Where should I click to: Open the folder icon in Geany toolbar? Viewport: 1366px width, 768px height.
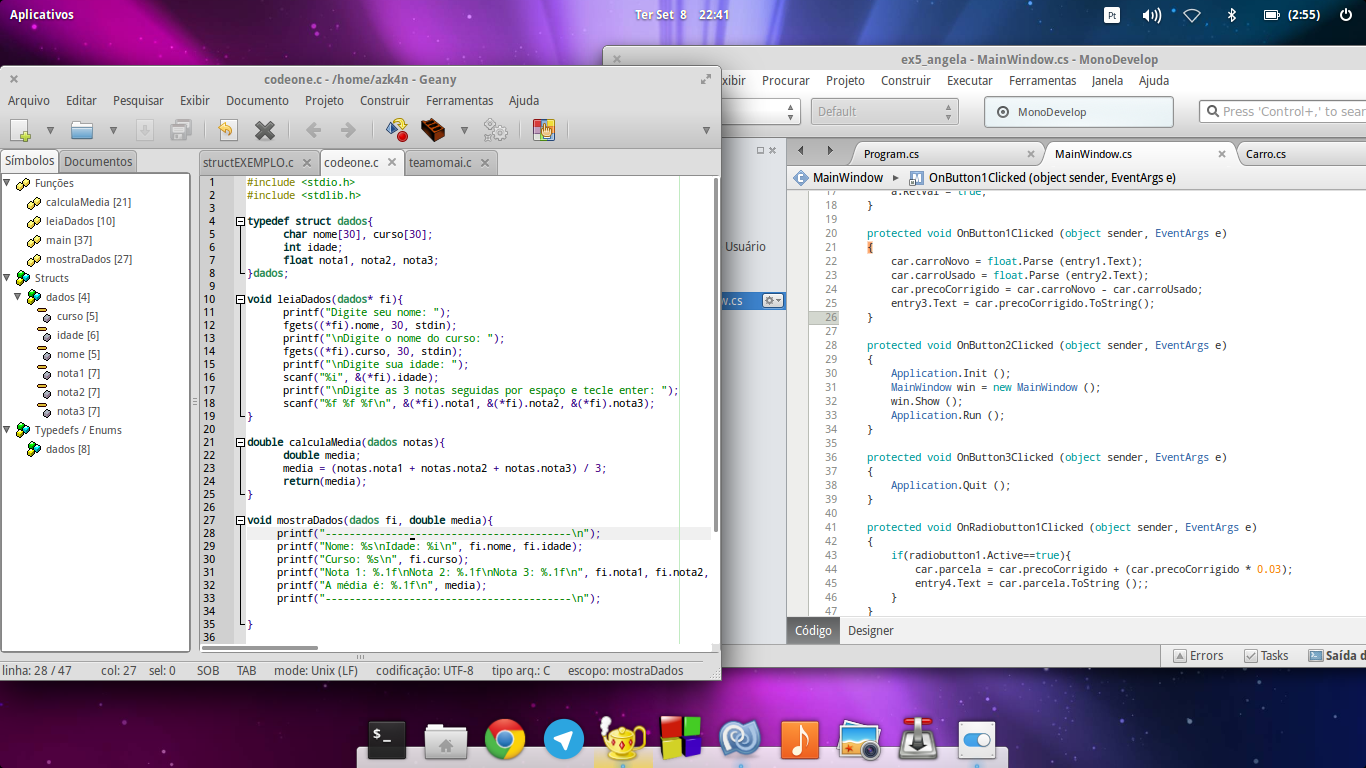[81, 129]
